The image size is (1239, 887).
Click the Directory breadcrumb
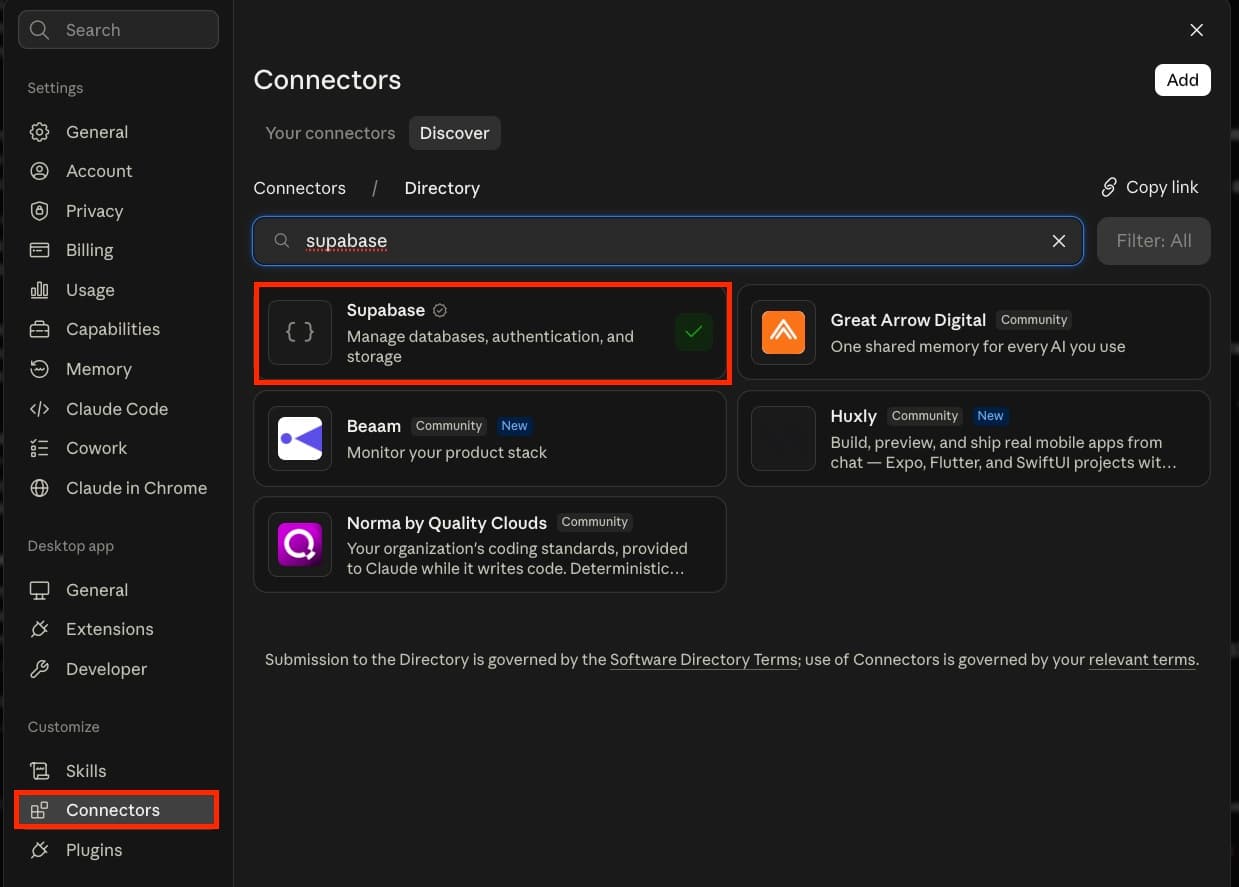click(442, 188)
